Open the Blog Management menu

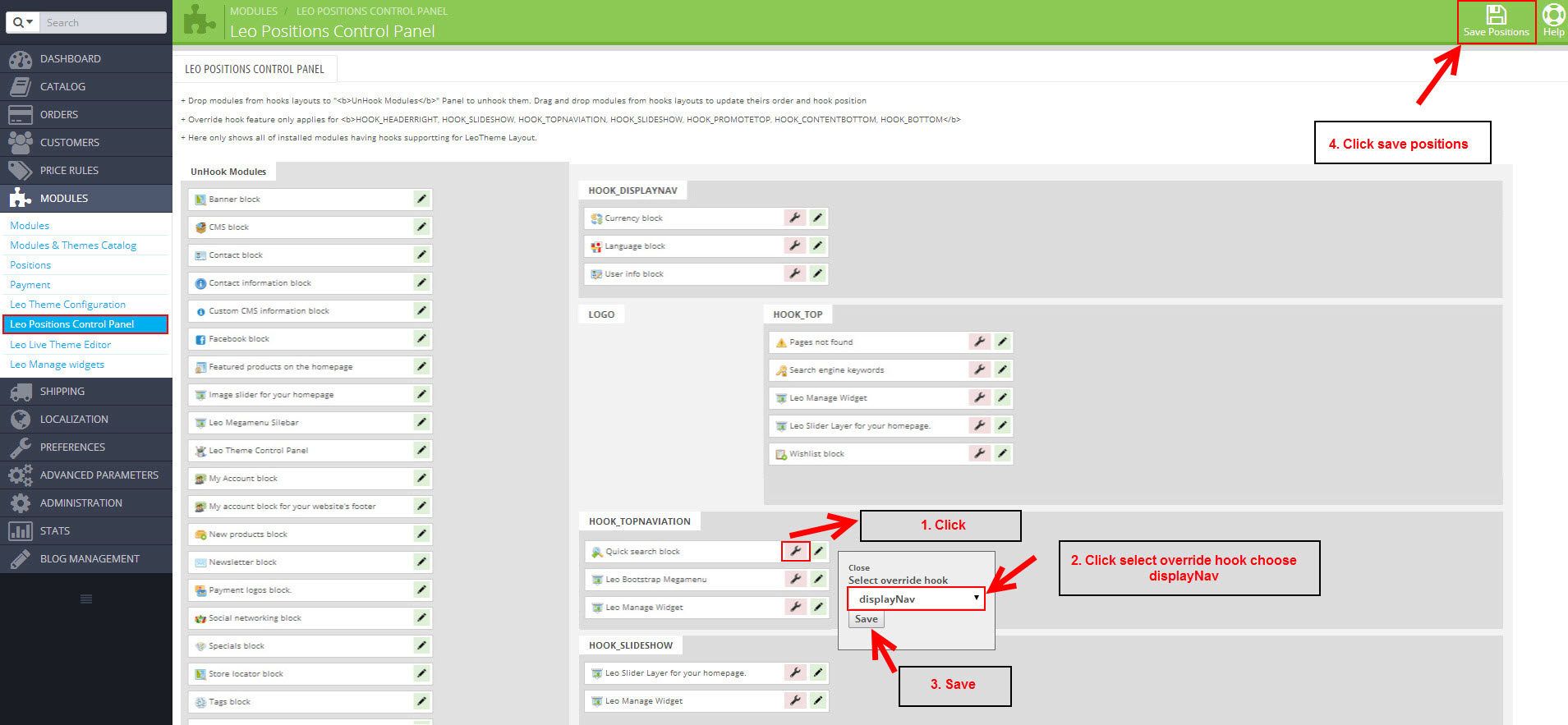86,558
